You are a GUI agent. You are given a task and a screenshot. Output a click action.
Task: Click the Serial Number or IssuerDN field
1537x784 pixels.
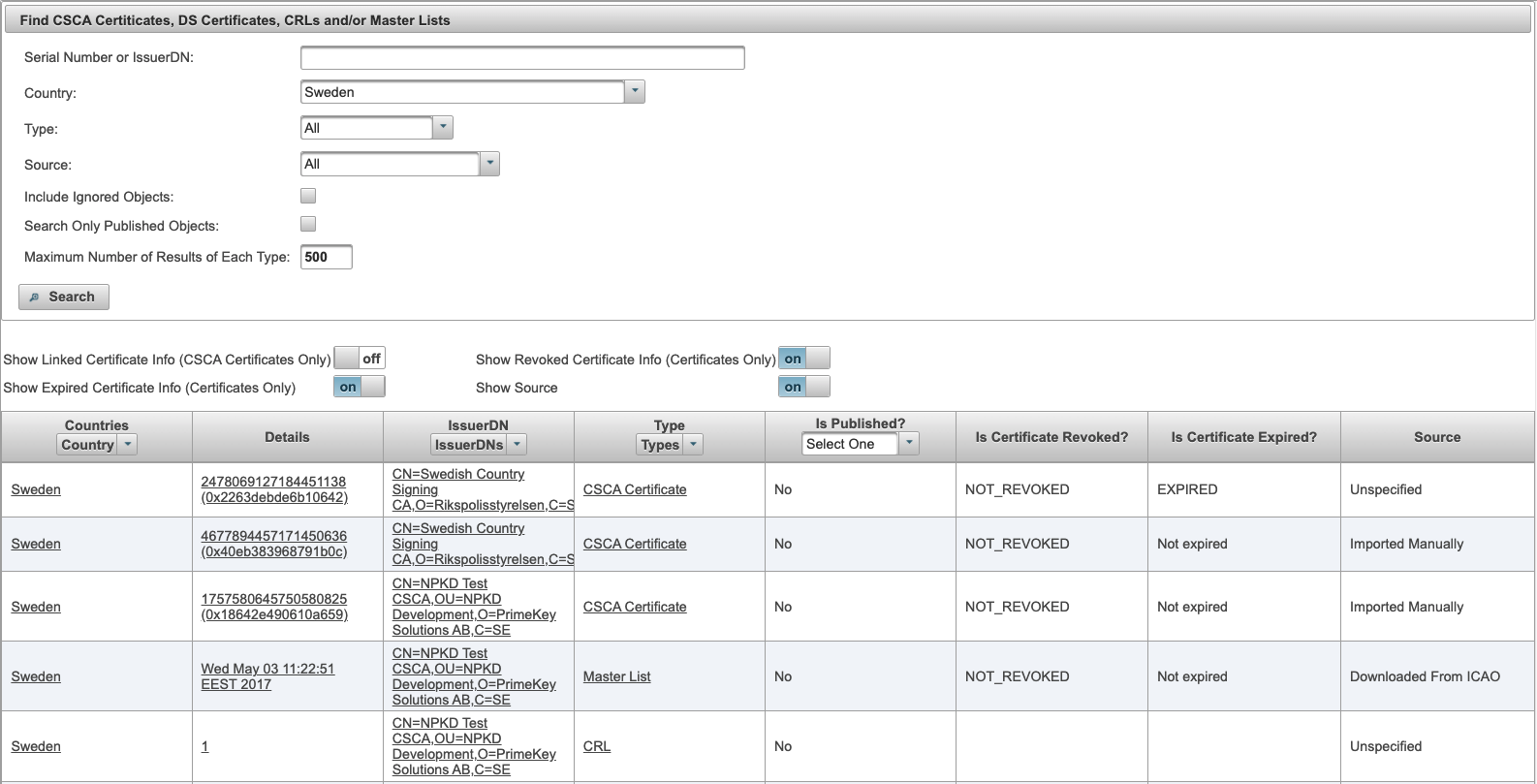(x=522, y=58)
